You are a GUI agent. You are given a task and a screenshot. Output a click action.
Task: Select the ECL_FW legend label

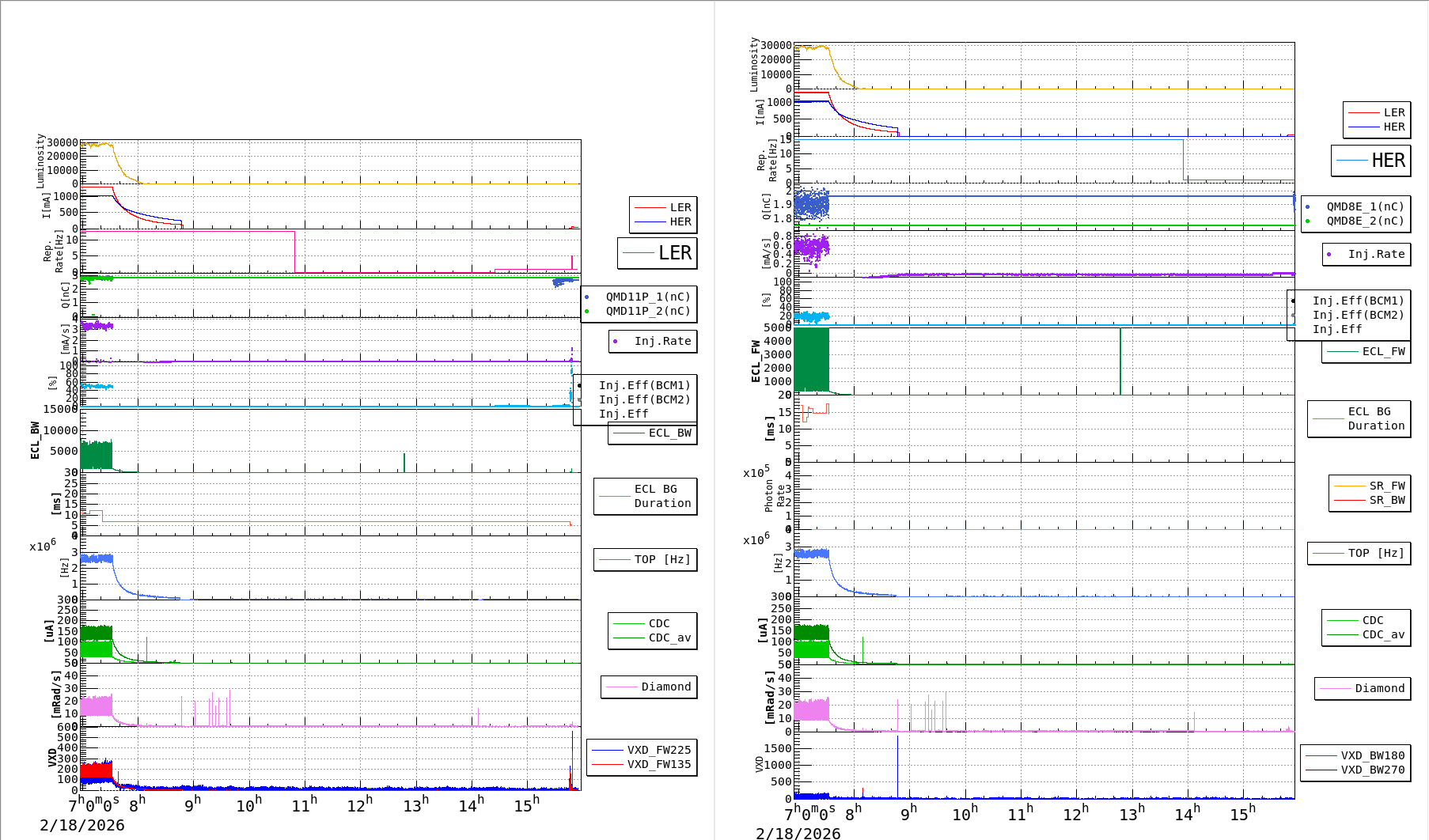[x=1383, y=352]
